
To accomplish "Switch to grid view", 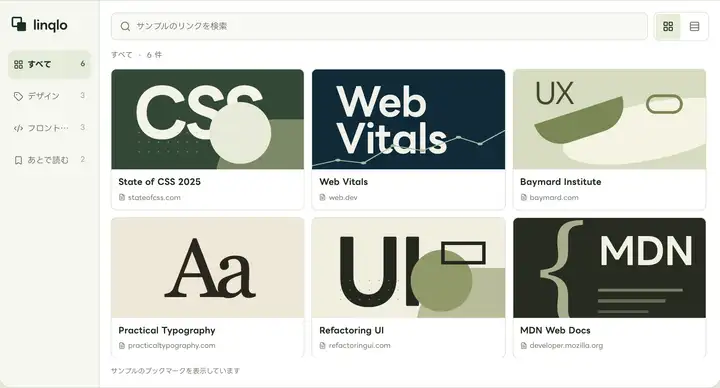I will point(668,27).
